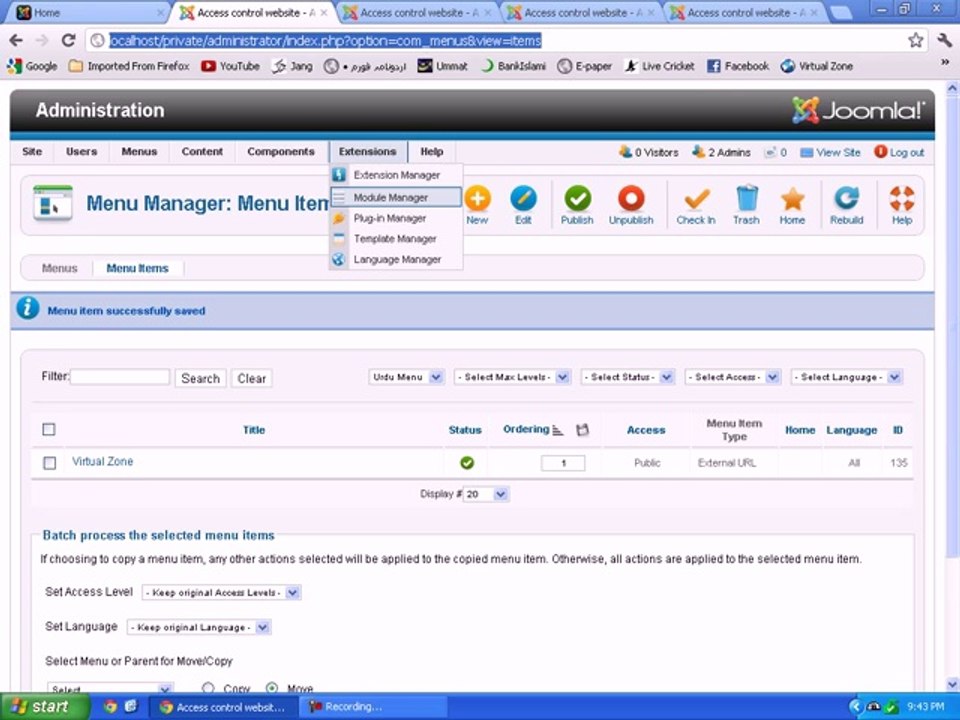960x720 pixels.
Task: Select the Move radio button
Action: [x=272, y=688]
